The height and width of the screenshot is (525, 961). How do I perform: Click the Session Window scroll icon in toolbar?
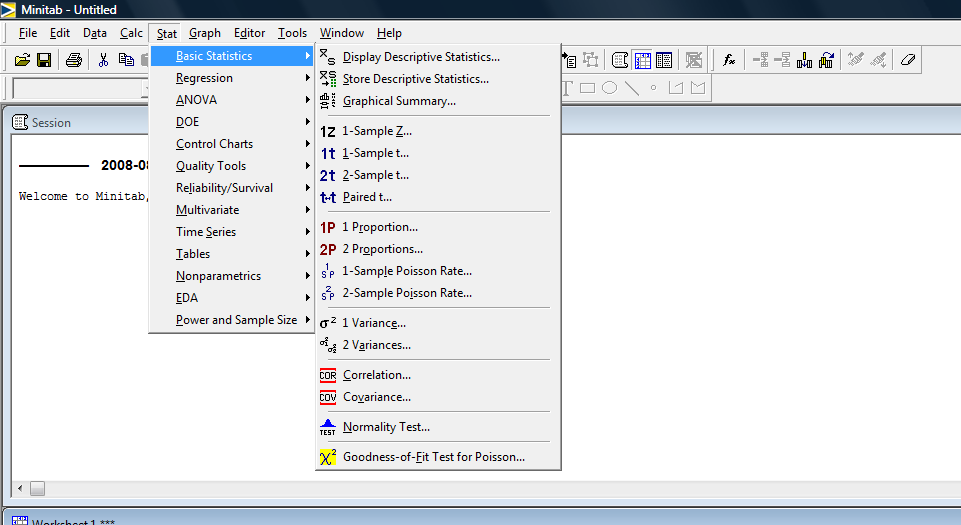coord(620,60)
